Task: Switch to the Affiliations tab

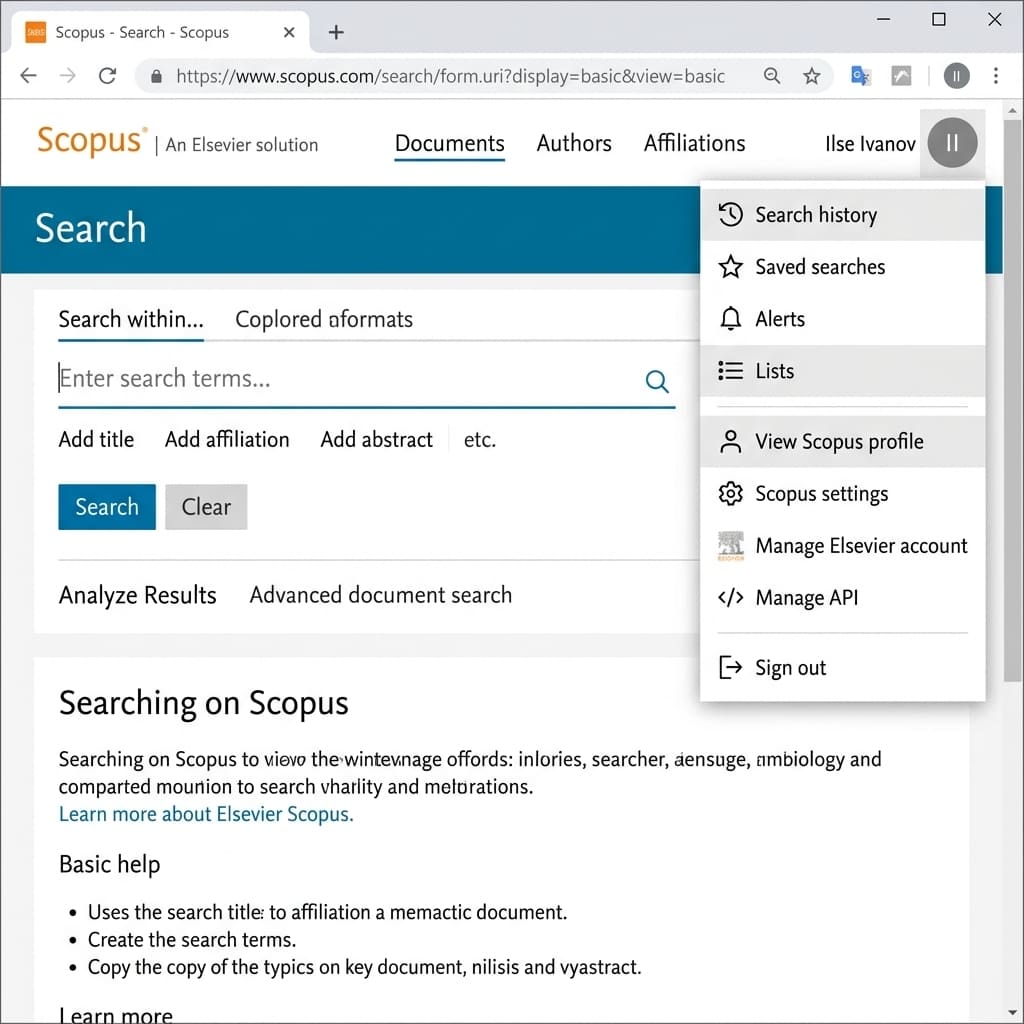Action: pos(694,143)
